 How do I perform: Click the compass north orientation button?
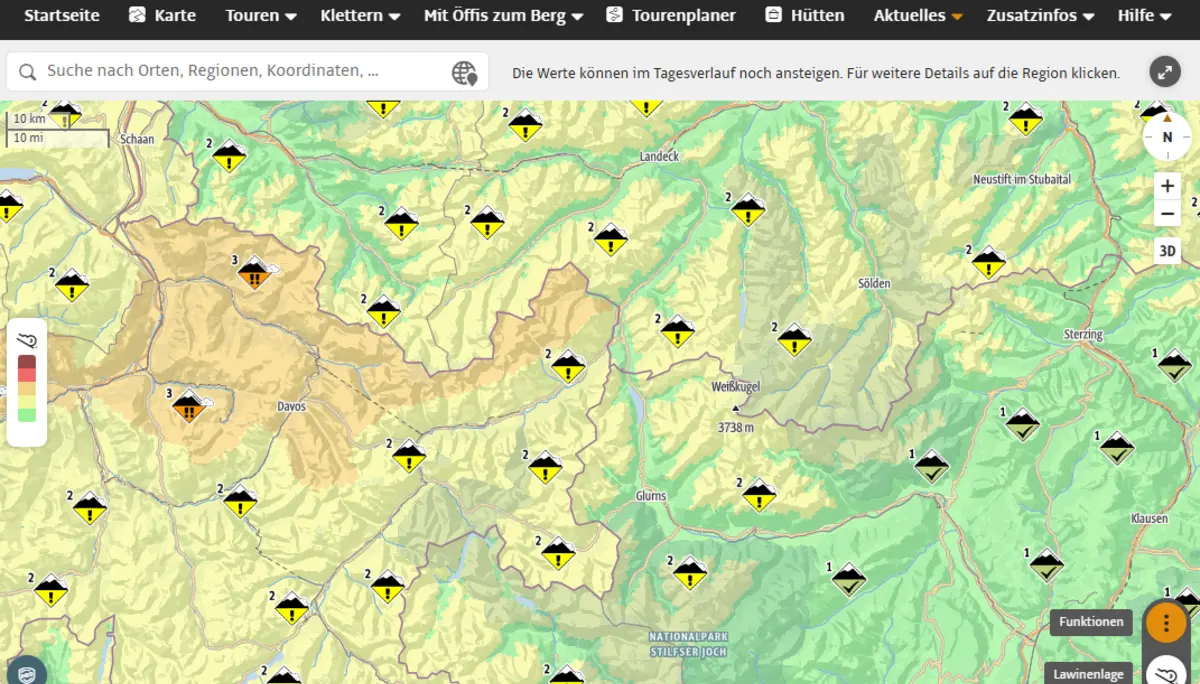[x=1167, y=137]
